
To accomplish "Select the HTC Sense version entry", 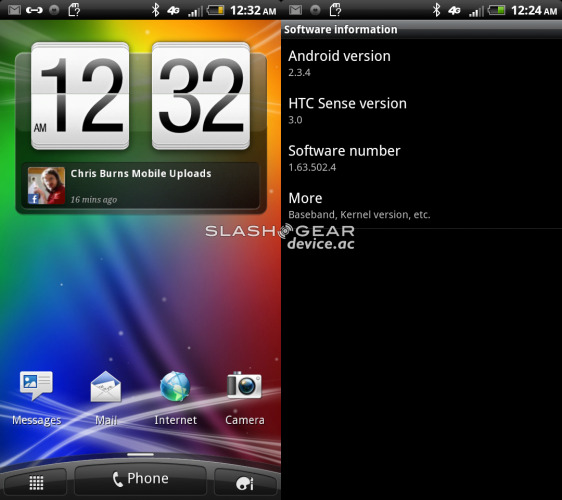I will 422,110.
